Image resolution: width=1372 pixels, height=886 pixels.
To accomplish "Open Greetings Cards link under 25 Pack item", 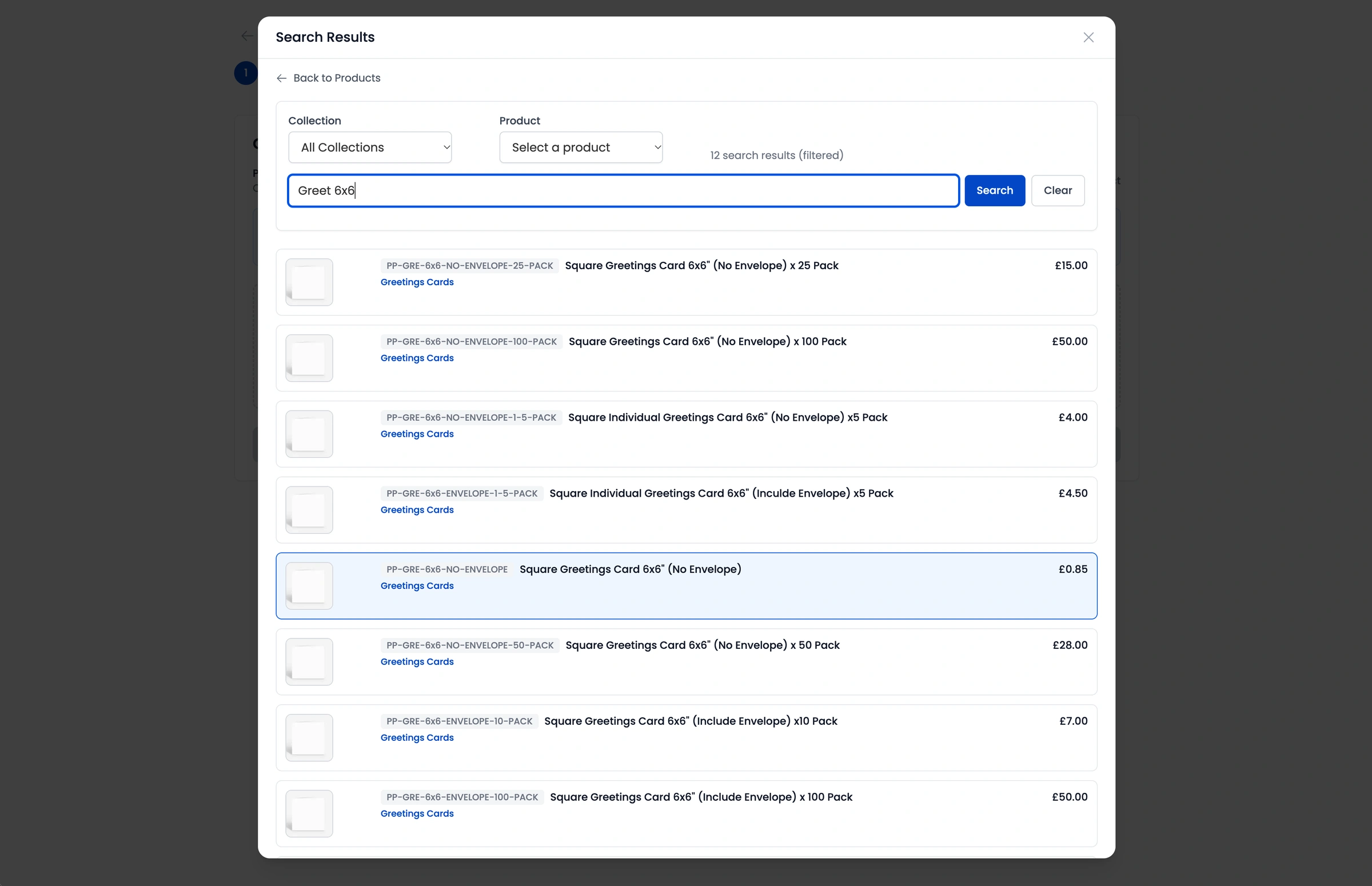I will pos(417,282).
